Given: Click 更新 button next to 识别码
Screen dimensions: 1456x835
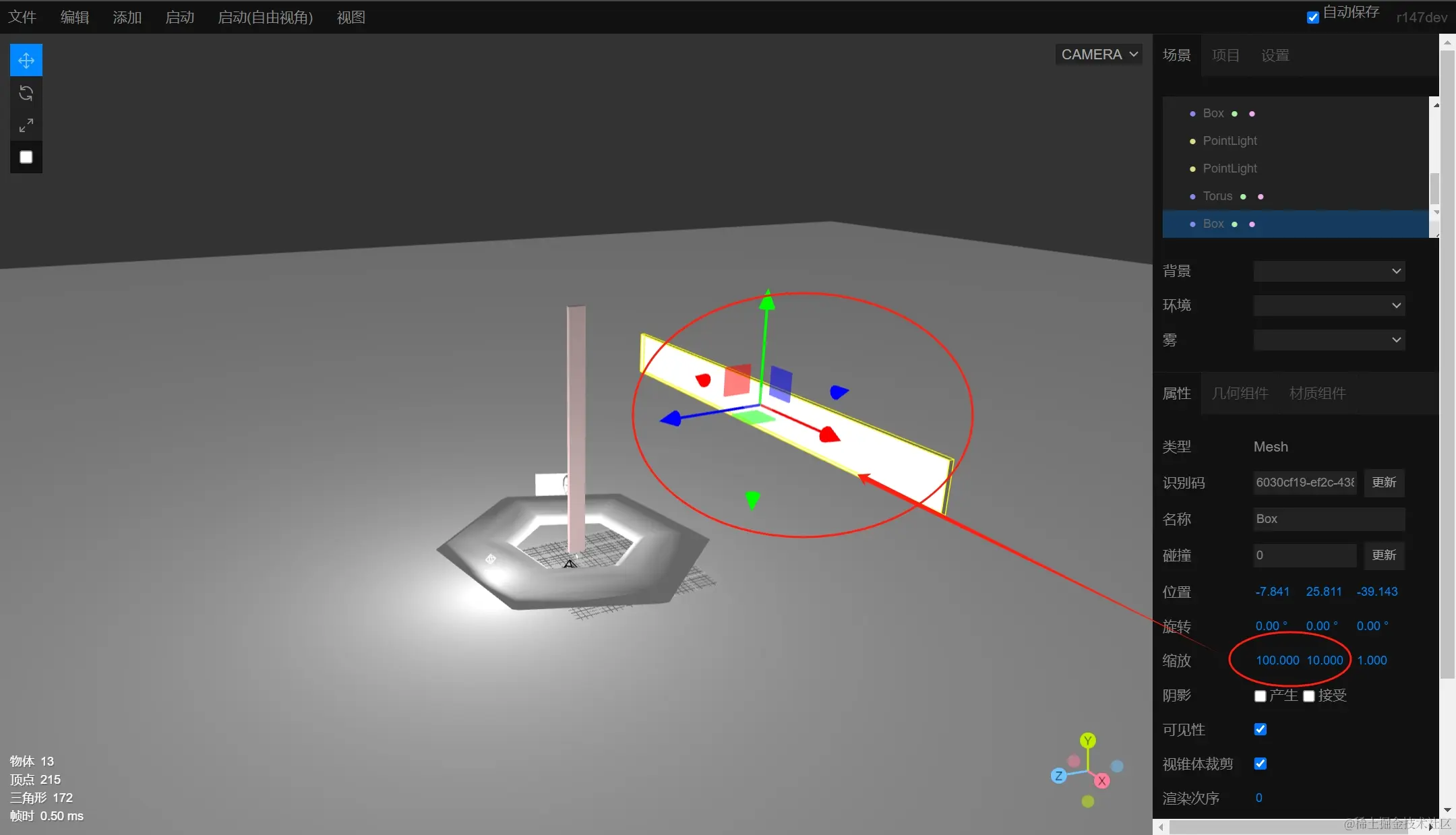Looking at the screenshot, I should coord(1384,483).
